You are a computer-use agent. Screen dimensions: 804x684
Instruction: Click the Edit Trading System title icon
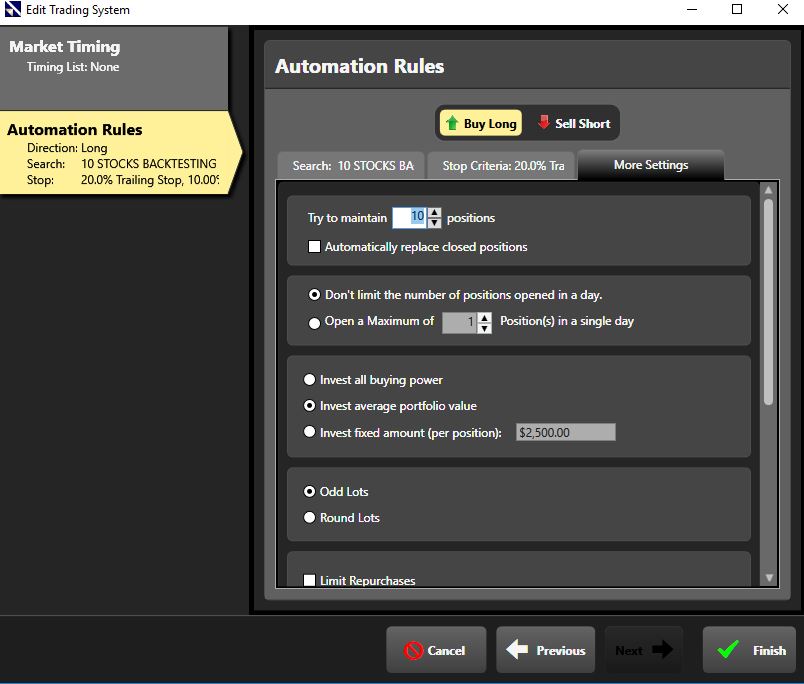(12, 10)
